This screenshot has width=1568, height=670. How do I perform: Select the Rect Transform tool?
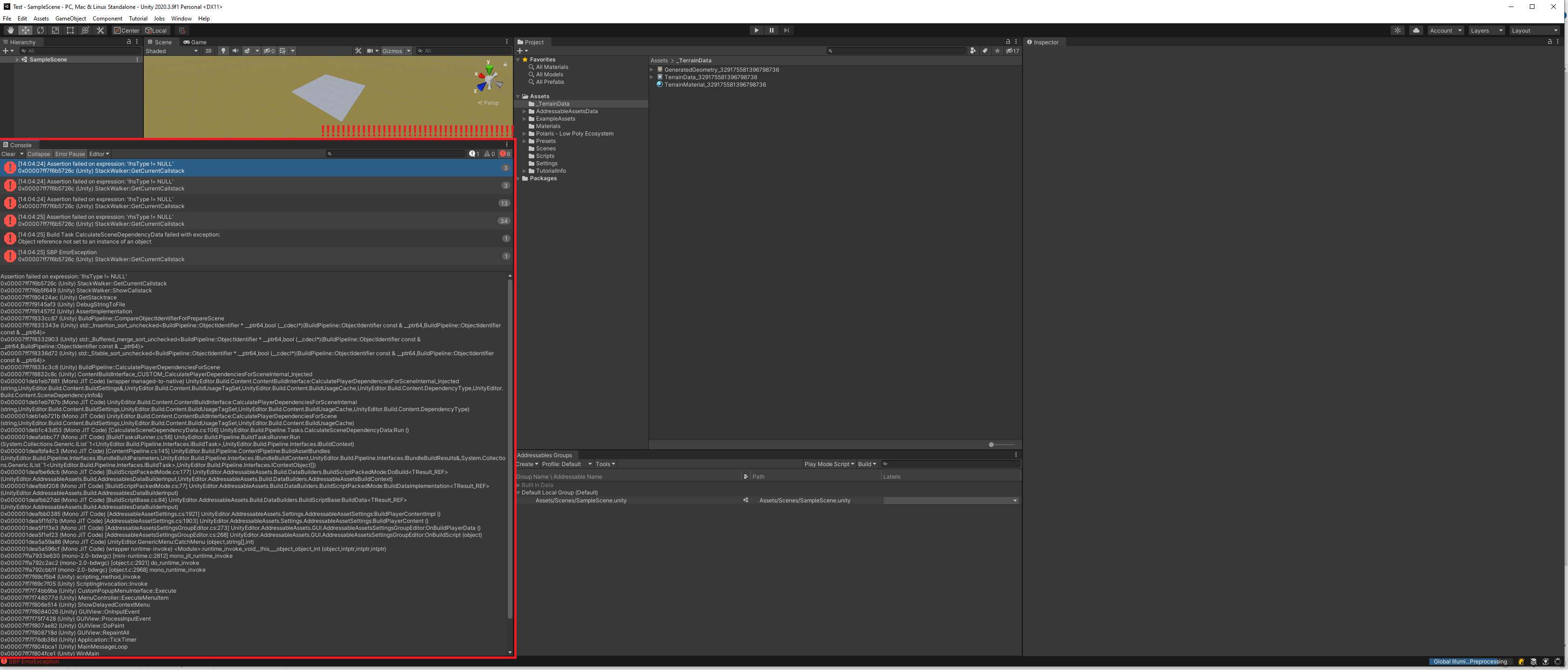[x=70, y=30]
